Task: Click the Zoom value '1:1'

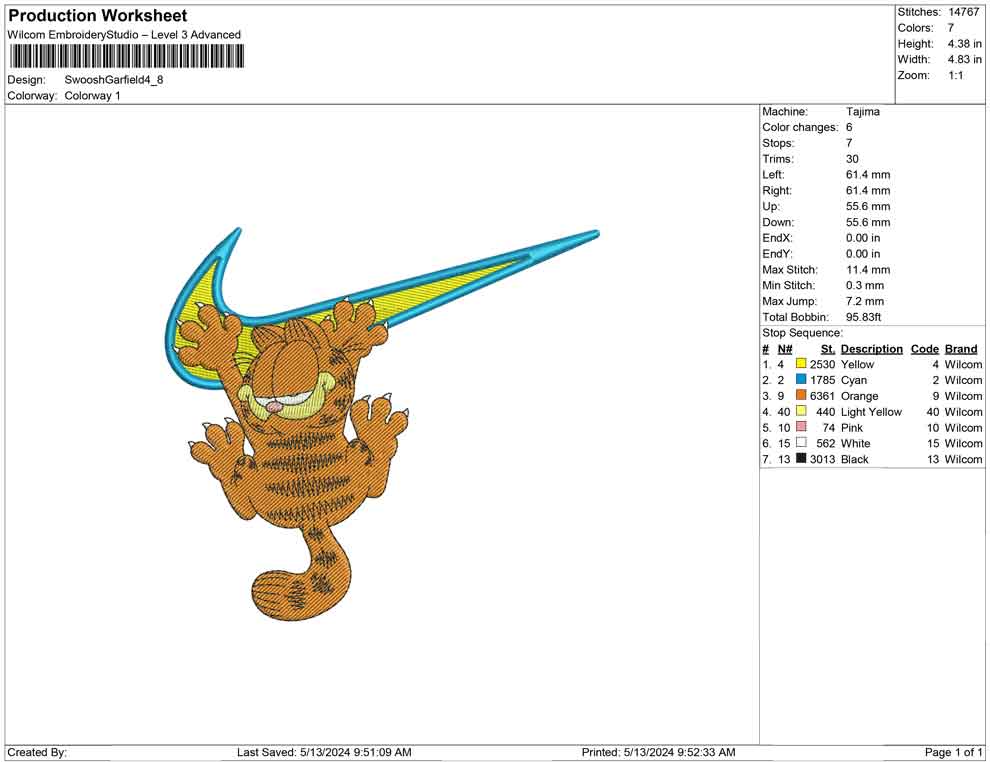Action: 956,75
